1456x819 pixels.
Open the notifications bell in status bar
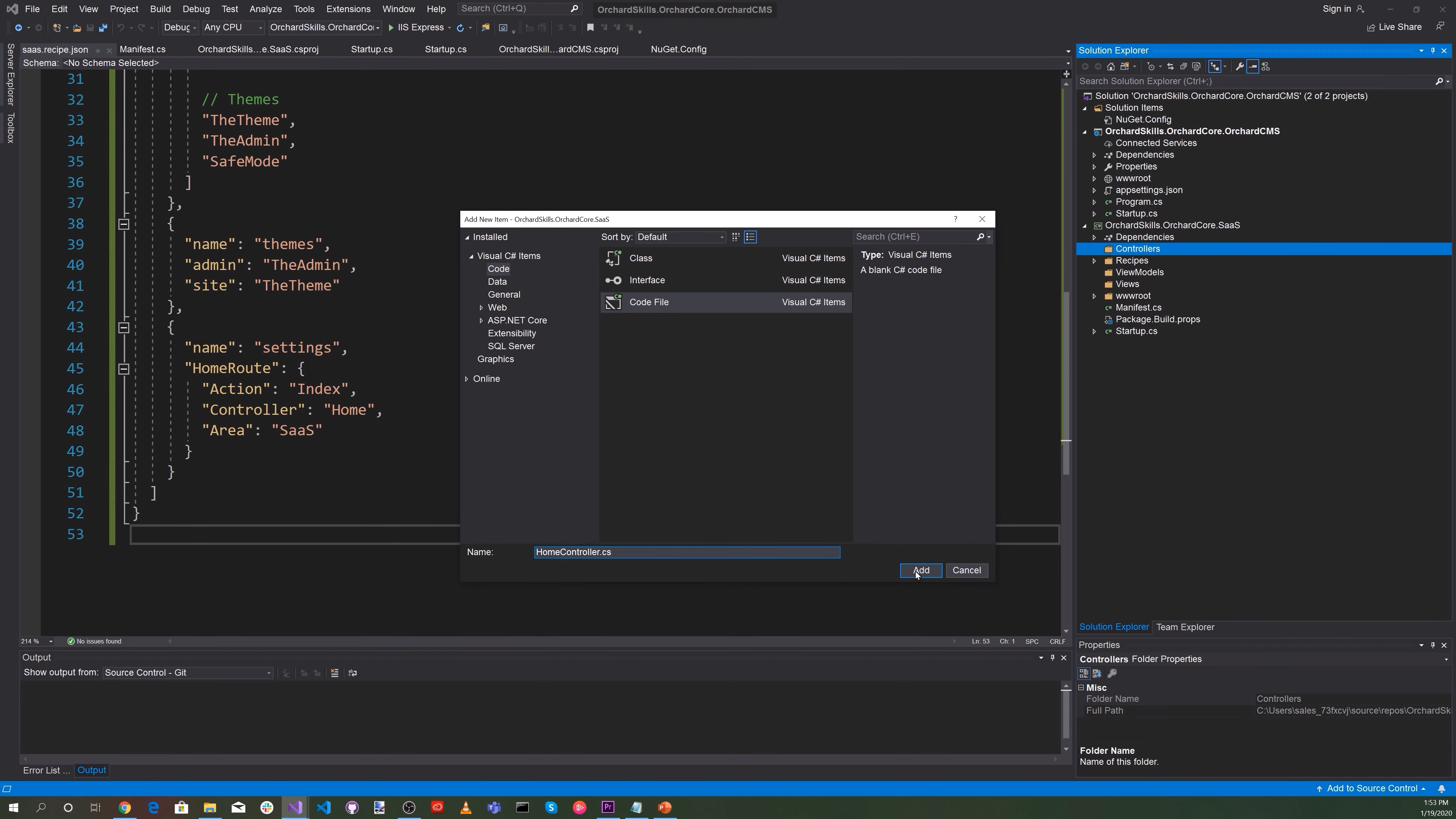(1442, 789)
